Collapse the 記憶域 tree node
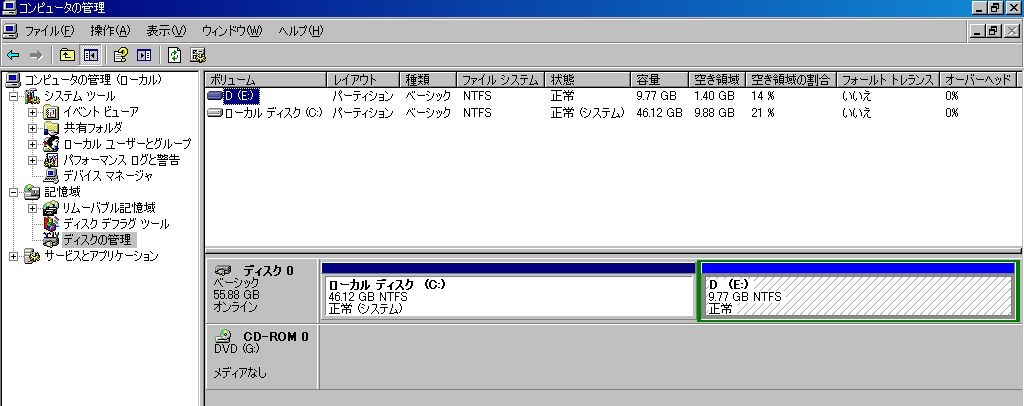Screen dimensions: 1024x406 (x=14, y=192)
